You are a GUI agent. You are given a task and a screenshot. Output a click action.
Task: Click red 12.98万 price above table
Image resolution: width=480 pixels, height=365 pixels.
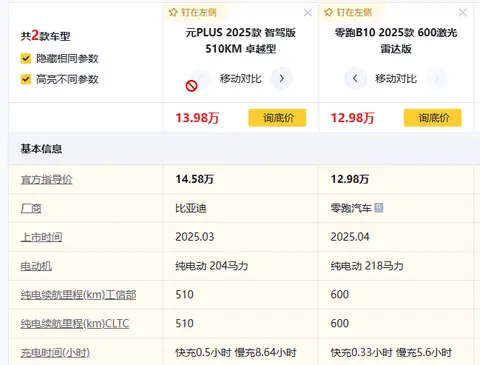[352, 118]
